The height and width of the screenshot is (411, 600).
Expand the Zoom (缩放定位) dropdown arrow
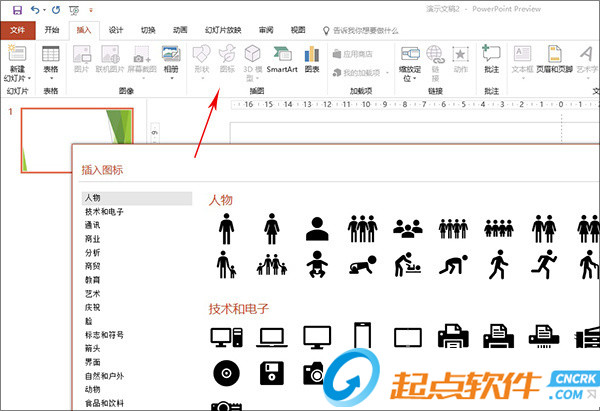(414, 78)
